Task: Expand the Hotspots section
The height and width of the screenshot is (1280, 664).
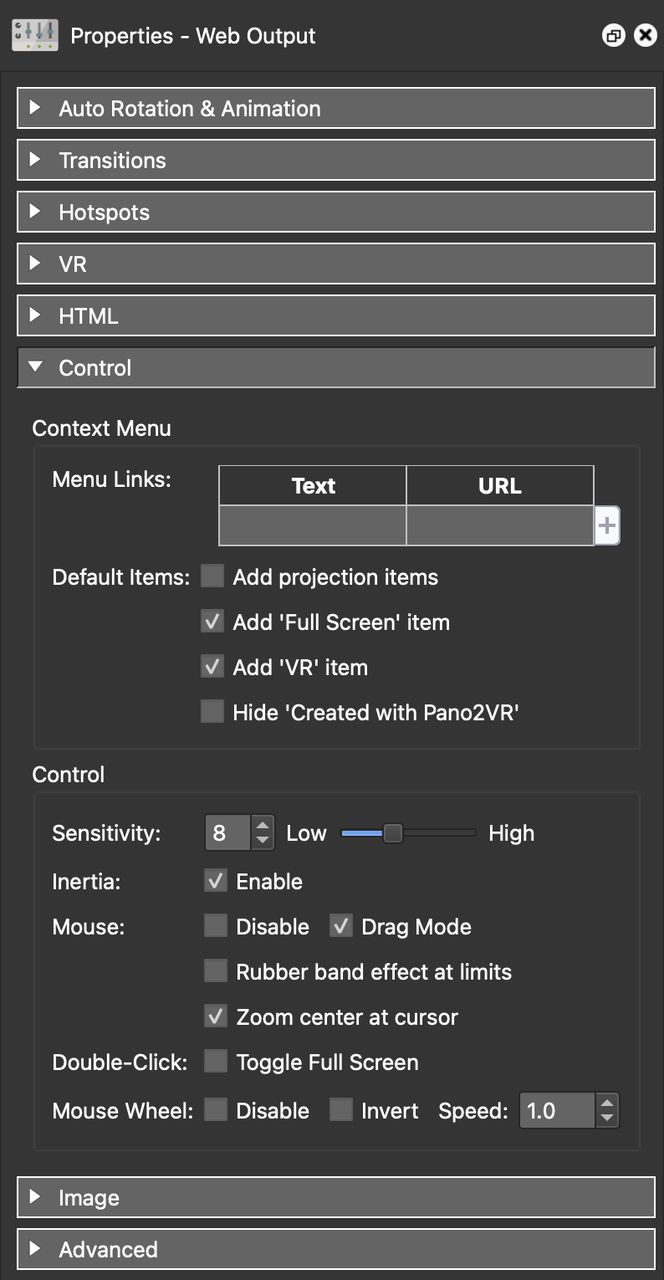Action: click(336, 212)
